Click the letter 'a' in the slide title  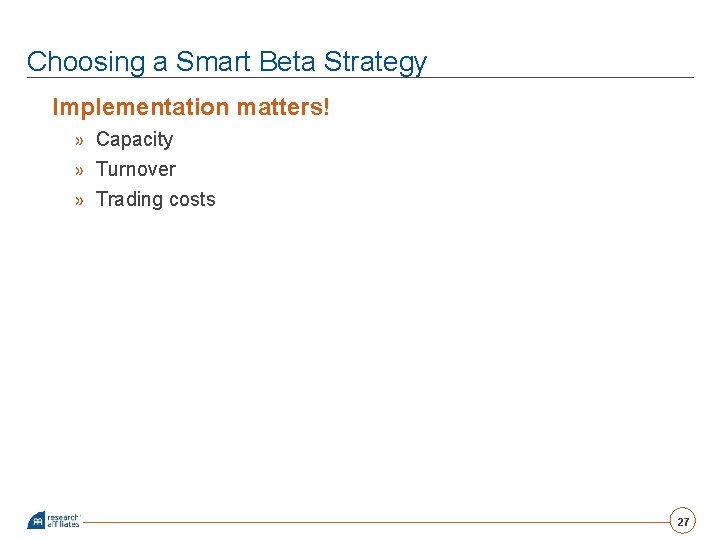click(x=160, y=63)
